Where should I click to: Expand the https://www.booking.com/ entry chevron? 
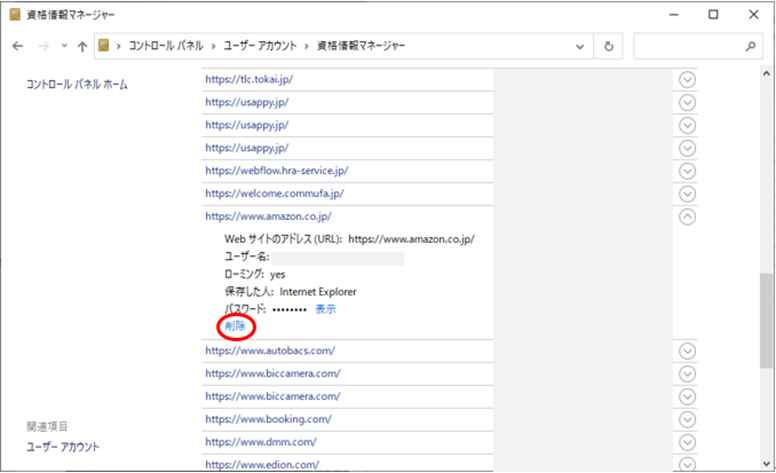tap(687, 420)
